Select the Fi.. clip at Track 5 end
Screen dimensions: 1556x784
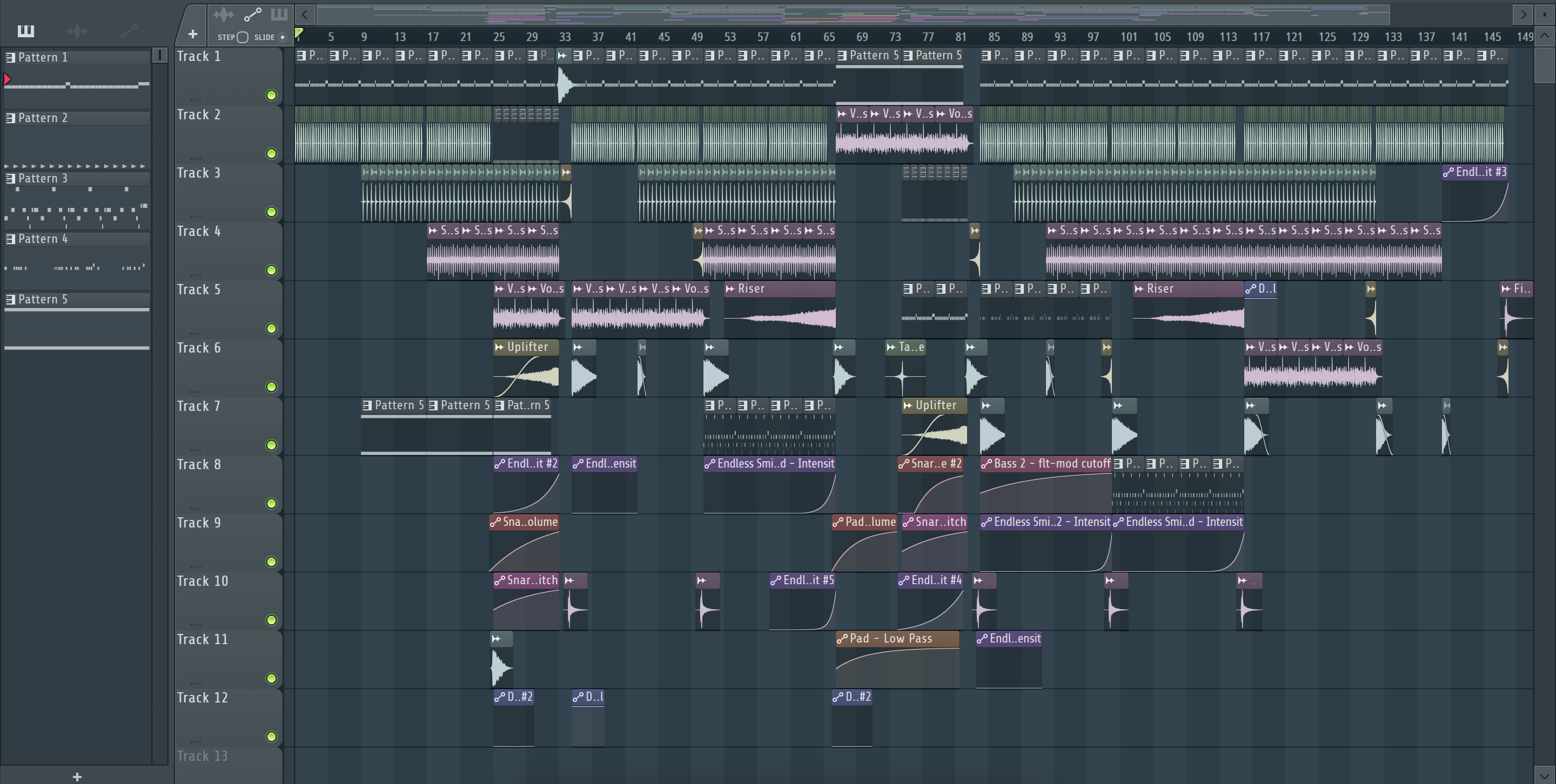1517,309
